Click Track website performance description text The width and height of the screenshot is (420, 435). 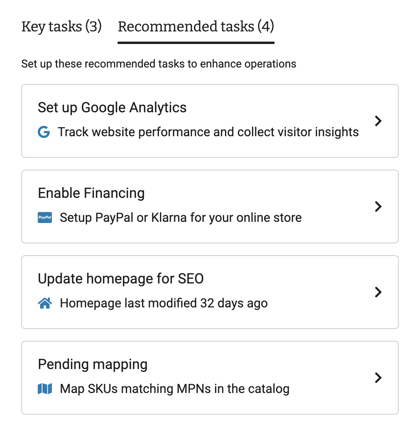click(x=208, y=132)
